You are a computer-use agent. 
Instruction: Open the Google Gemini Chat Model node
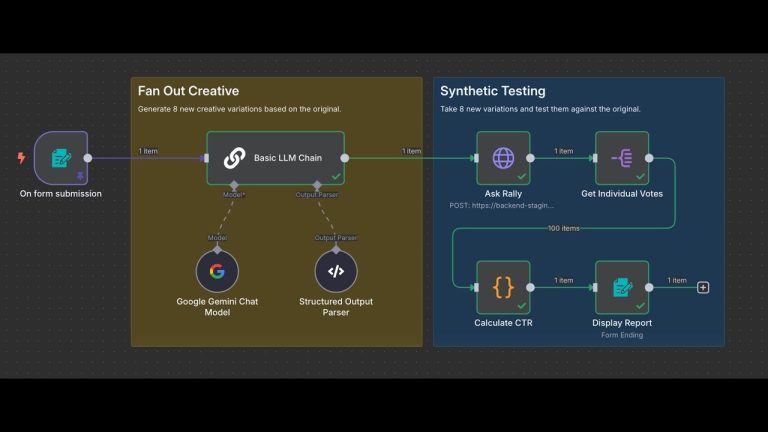(217, 271)
